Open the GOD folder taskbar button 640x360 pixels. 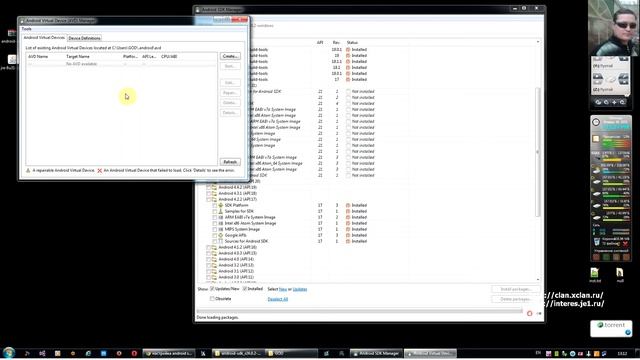[291, 353]
